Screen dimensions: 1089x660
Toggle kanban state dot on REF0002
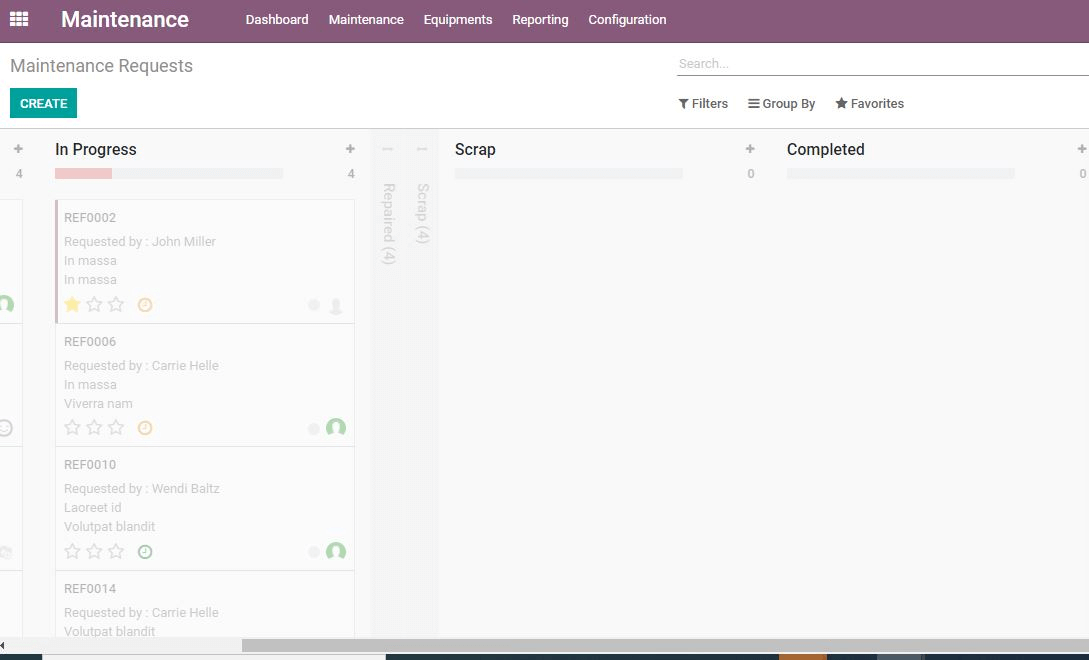coord(314,305)
